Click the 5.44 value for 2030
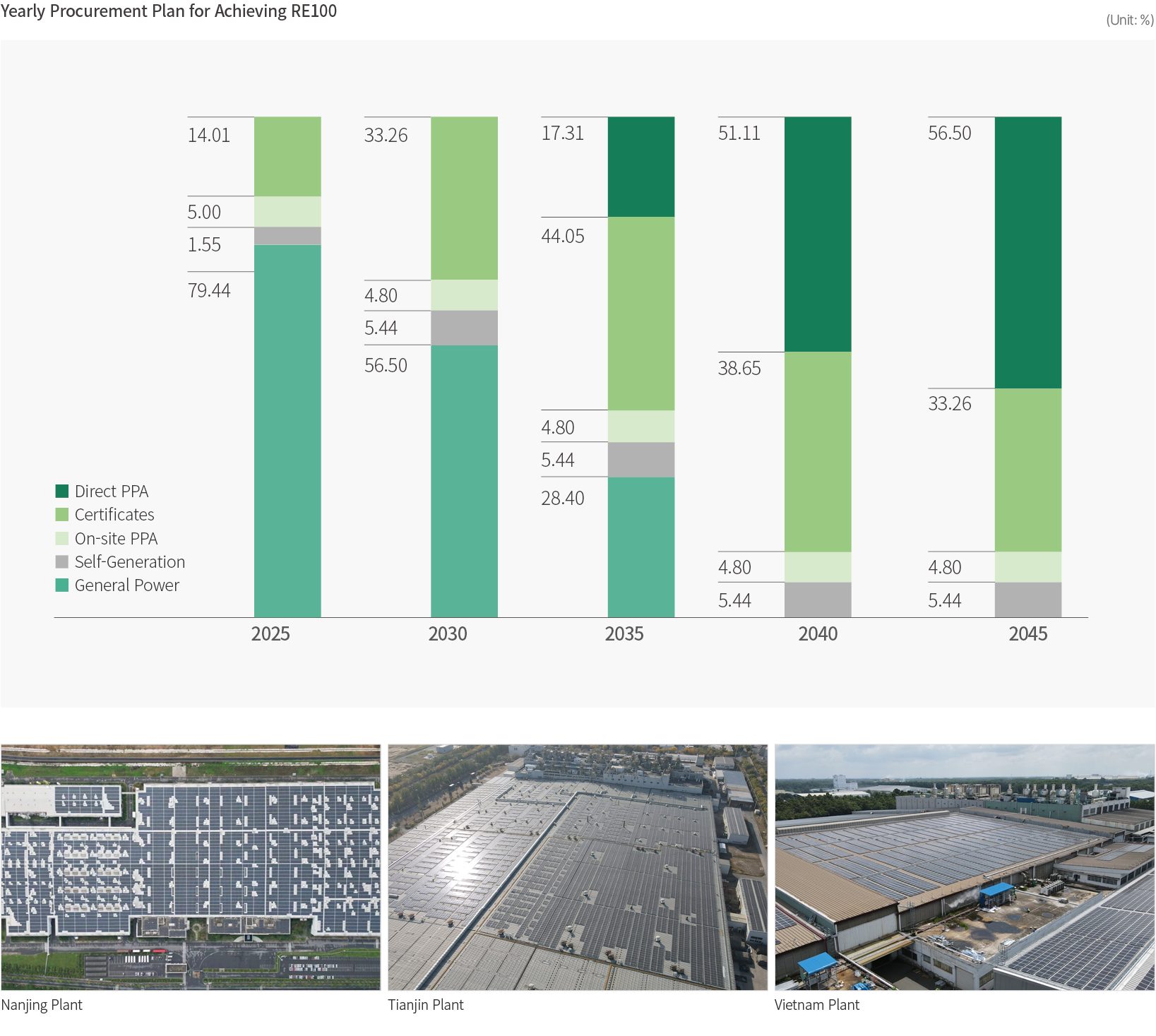 (381, 328)
